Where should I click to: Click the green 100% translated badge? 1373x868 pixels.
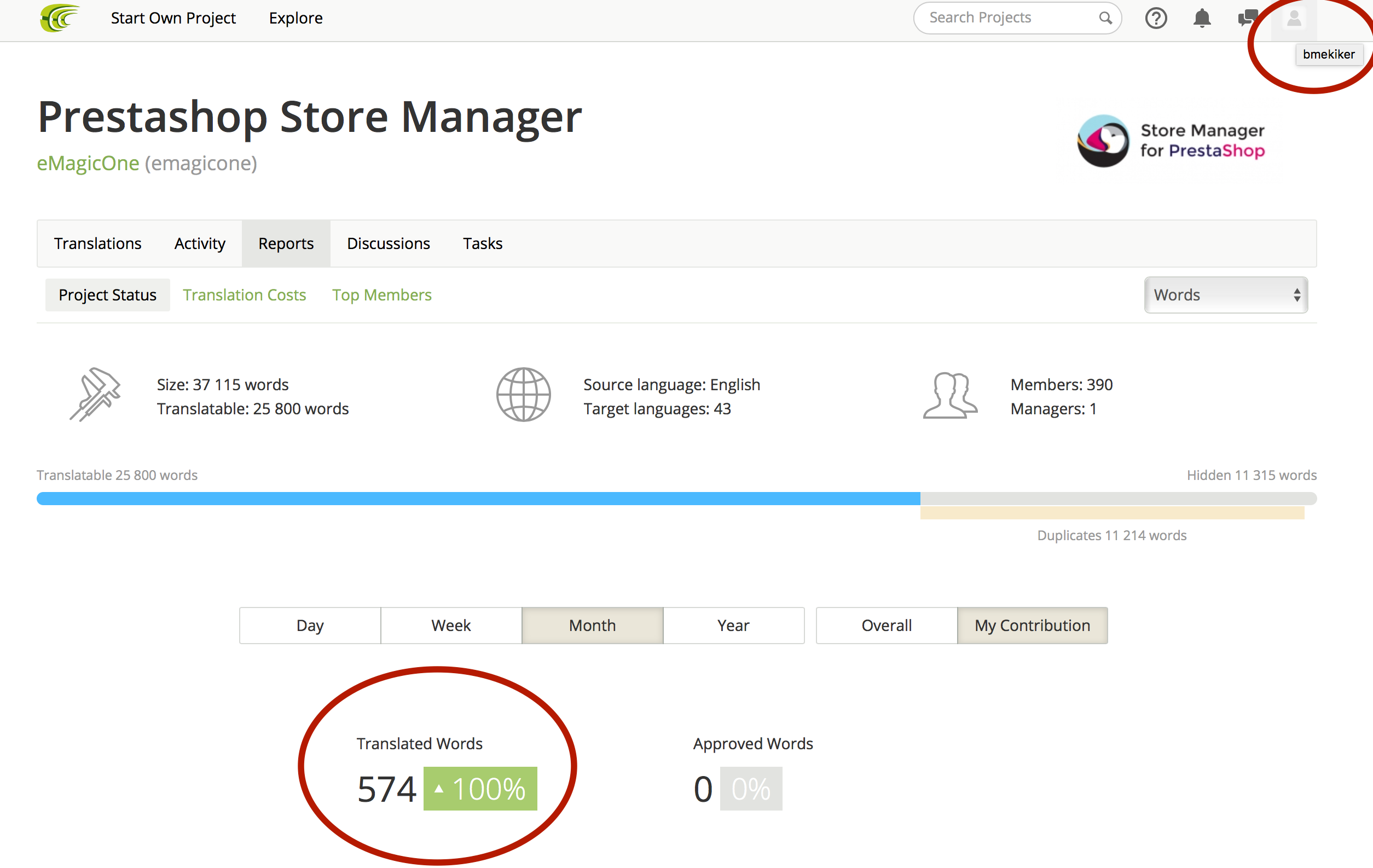[x=480, y=789]
